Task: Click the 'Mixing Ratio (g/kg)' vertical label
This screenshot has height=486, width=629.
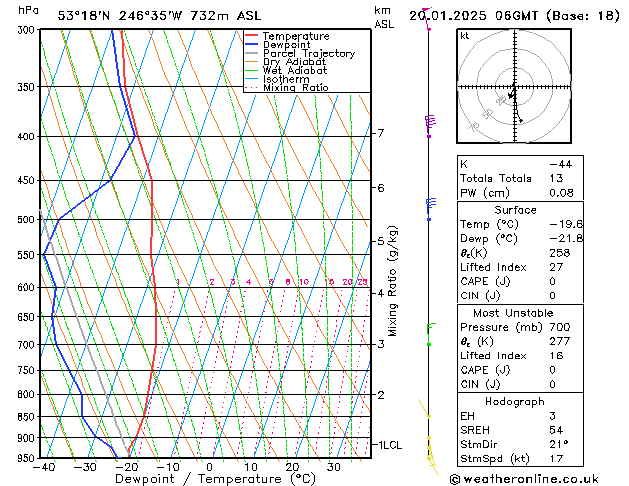Action: (x=392, y=281)
